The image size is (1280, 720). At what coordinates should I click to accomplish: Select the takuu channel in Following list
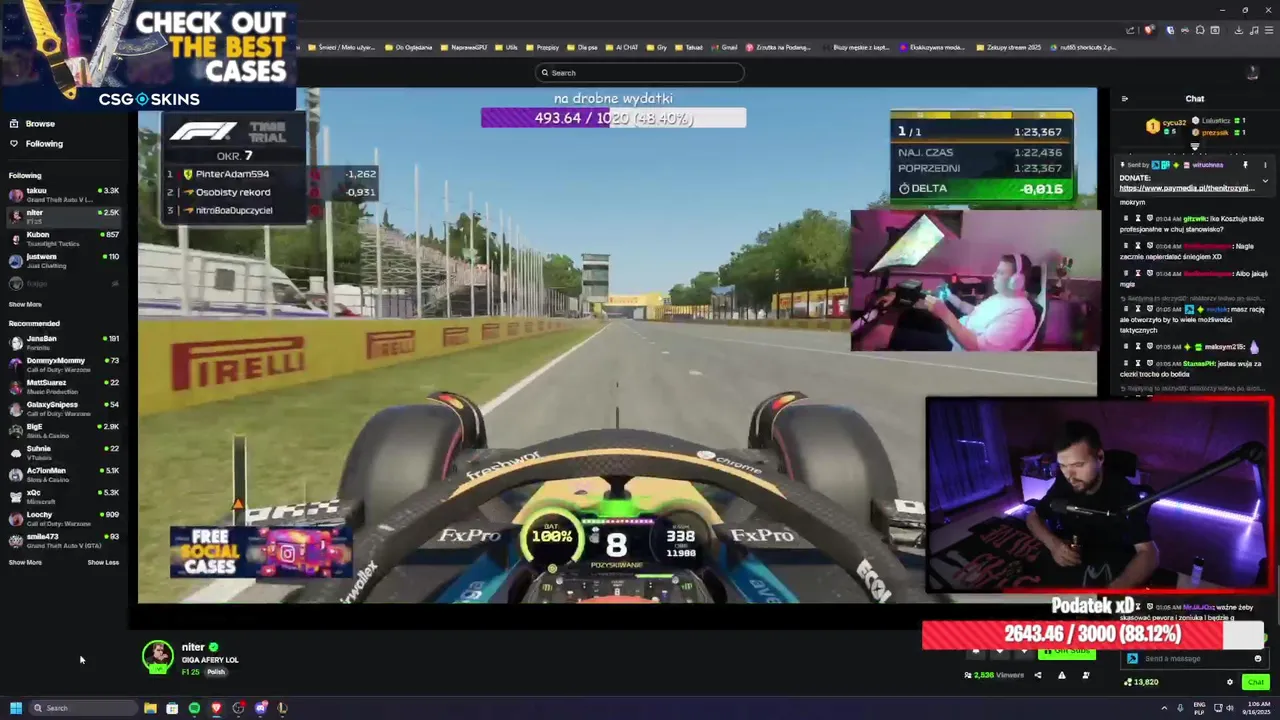(x=63, y=194)
